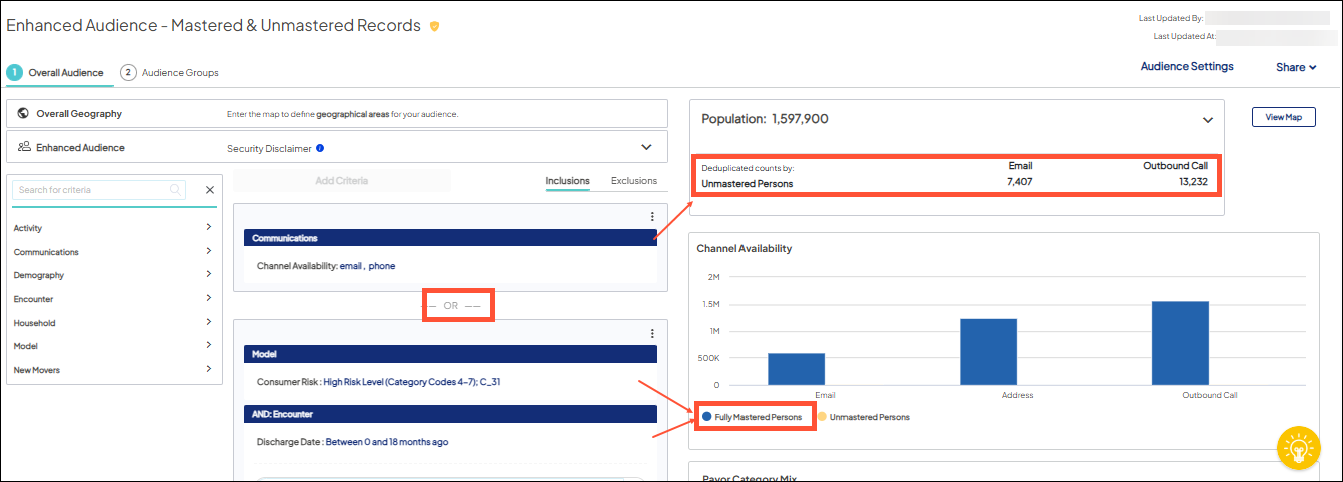Viewport: 1343px width, 482px height.
Task: Open Model criteria three-dot menu
Action: 652,333
